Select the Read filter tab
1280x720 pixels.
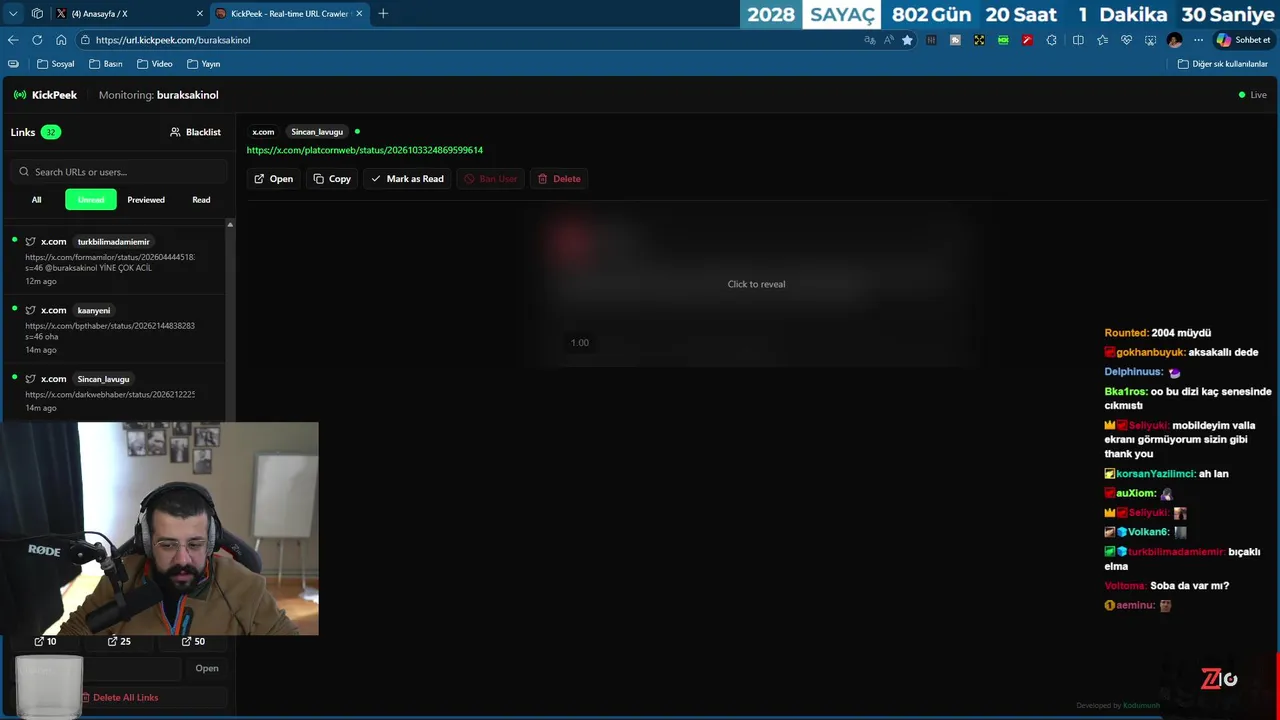(201, 200)
